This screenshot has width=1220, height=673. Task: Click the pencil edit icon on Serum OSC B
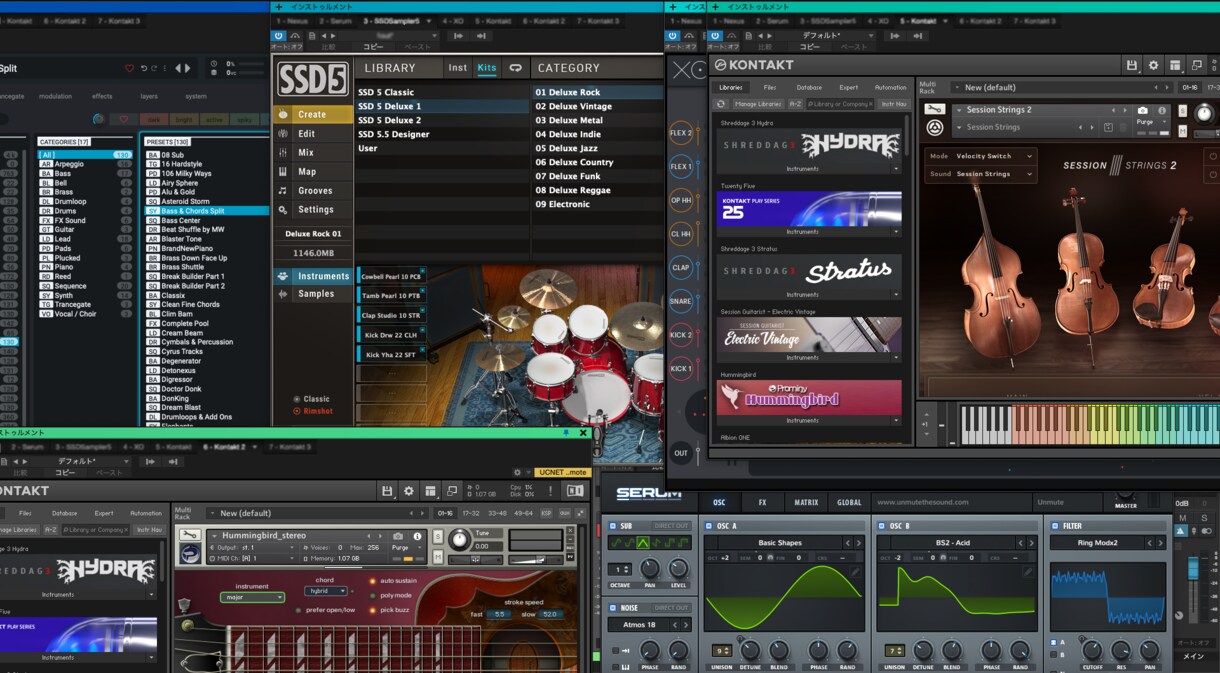tap(1027, 571)
